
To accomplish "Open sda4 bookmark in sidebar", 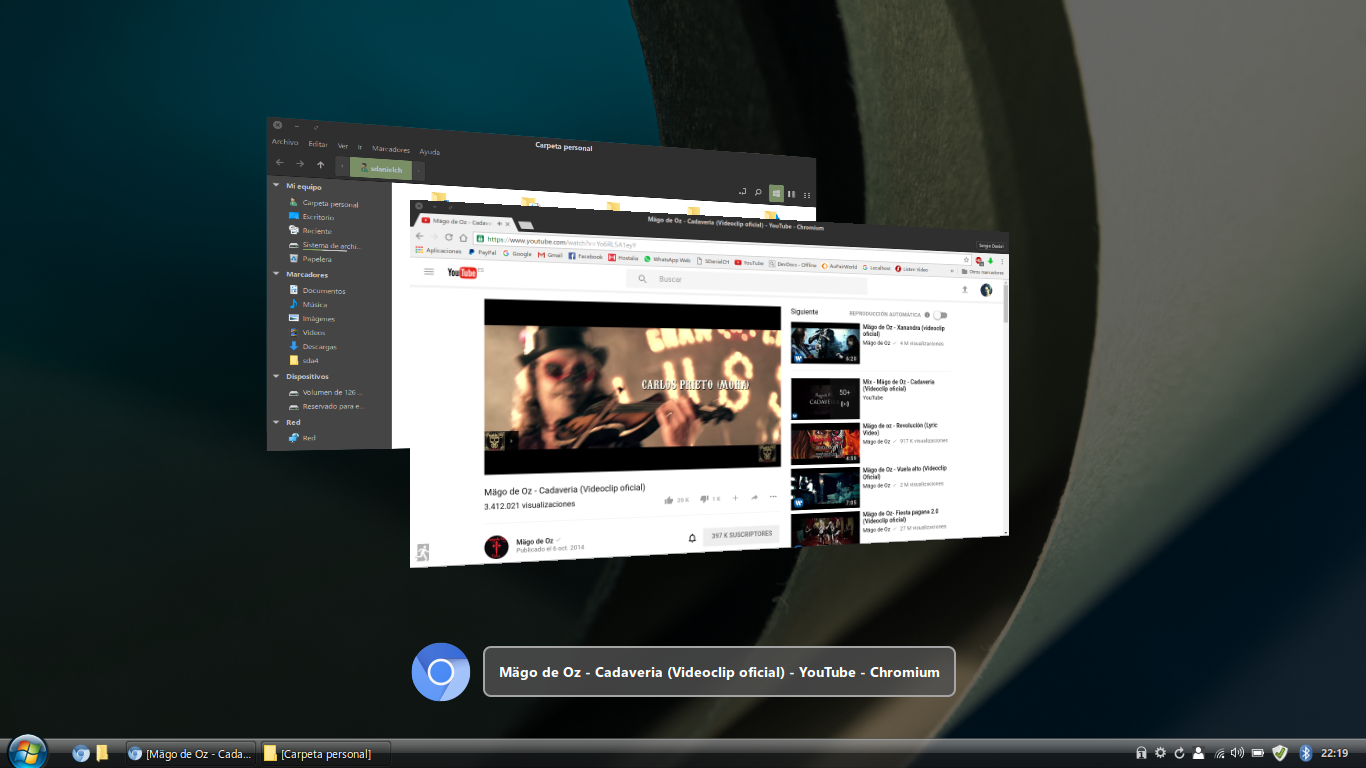I will click(304, 360).
